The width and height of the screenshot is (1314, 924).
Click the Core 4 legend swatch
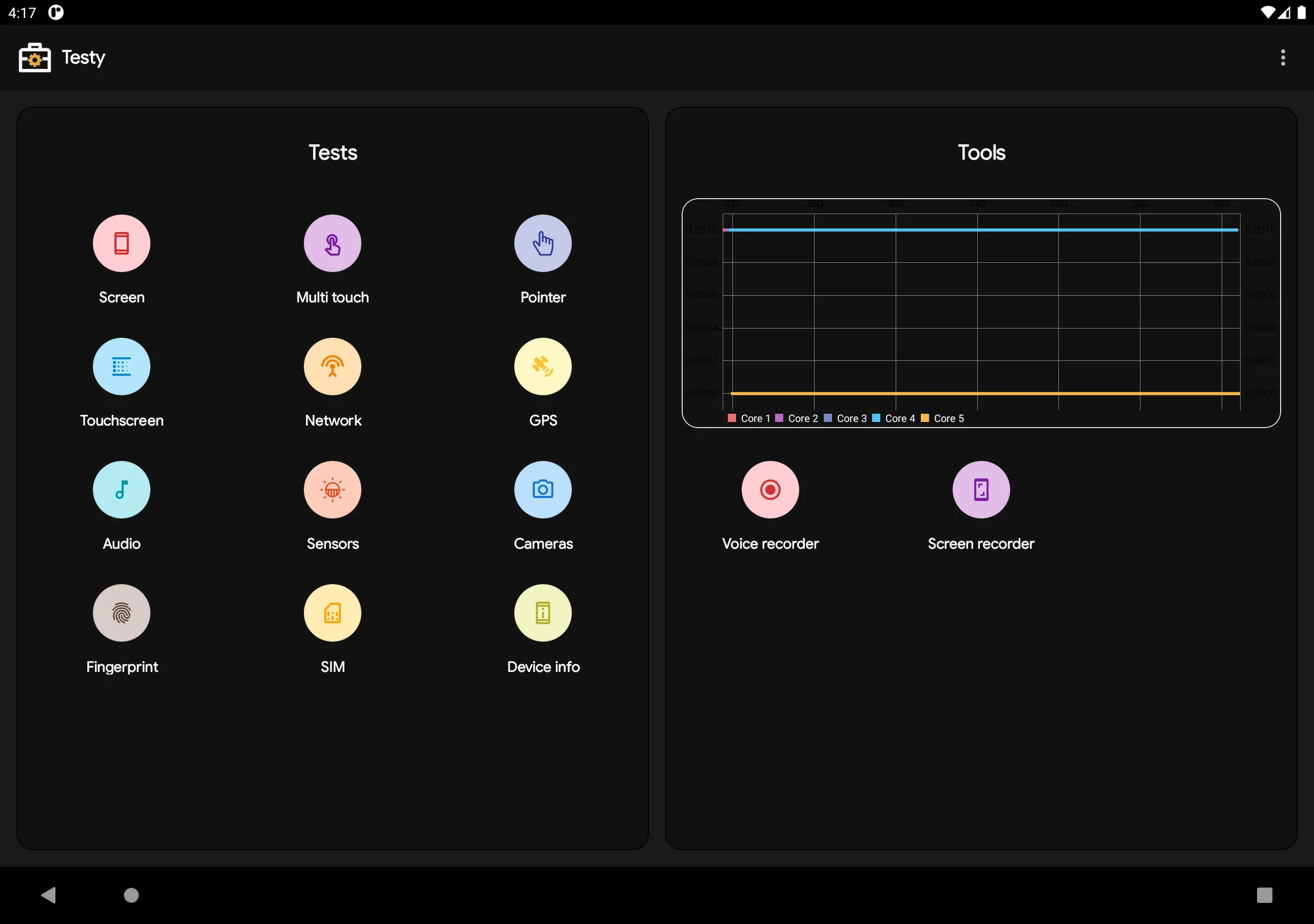click(876, 418)
